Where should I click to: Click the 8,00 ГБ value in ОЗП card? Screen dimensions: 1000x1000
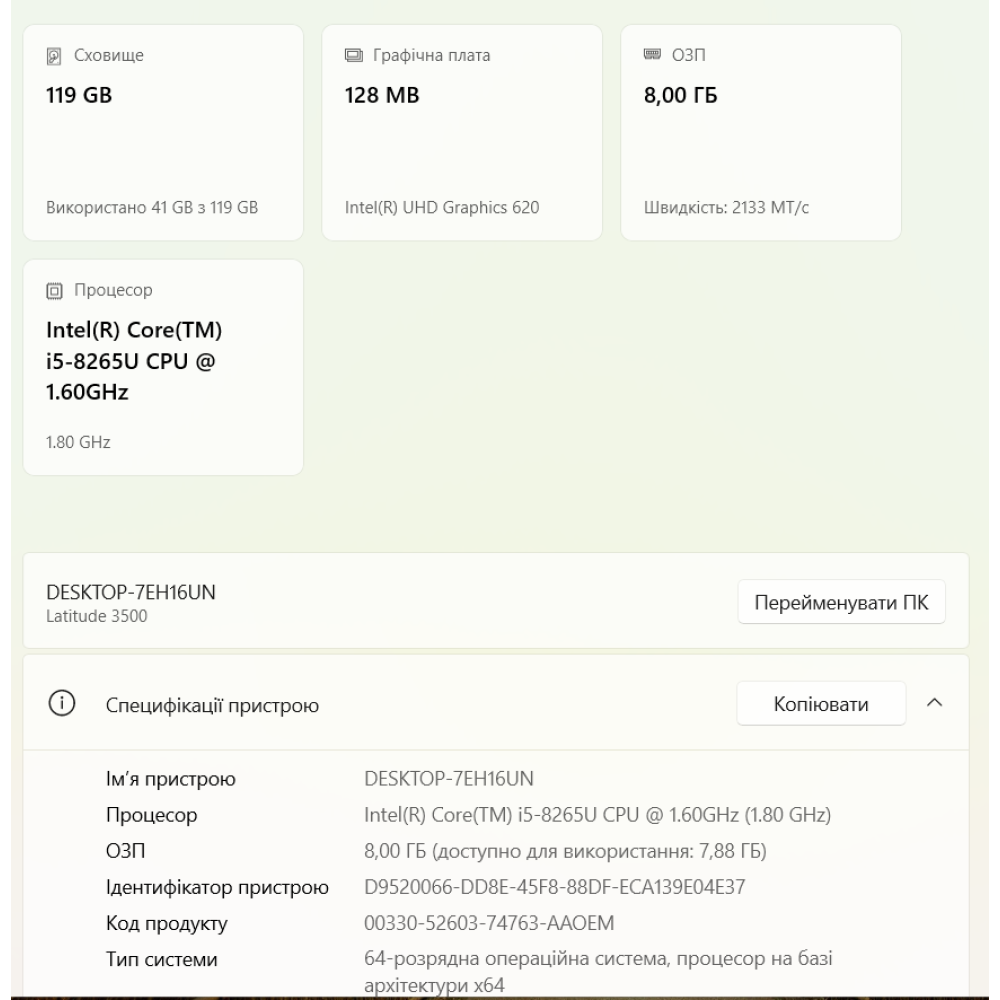pos(680,96)
